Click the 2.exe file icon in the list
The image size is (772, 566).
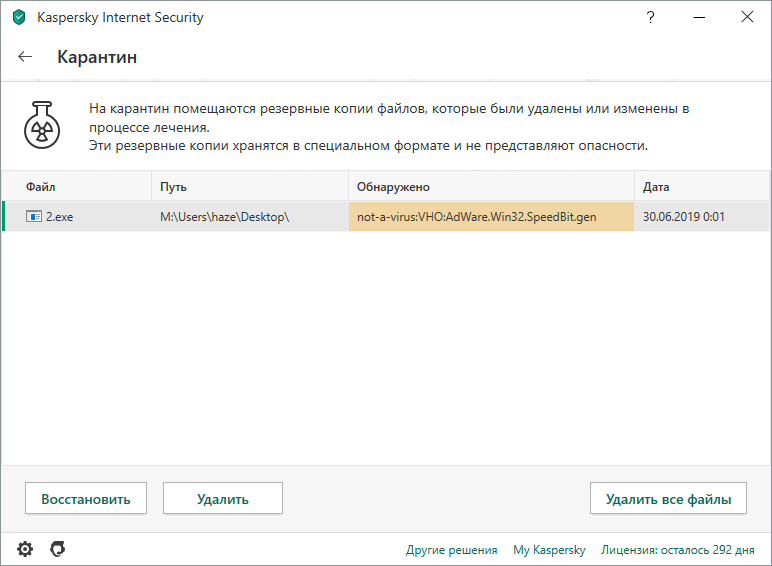[33, 216]
